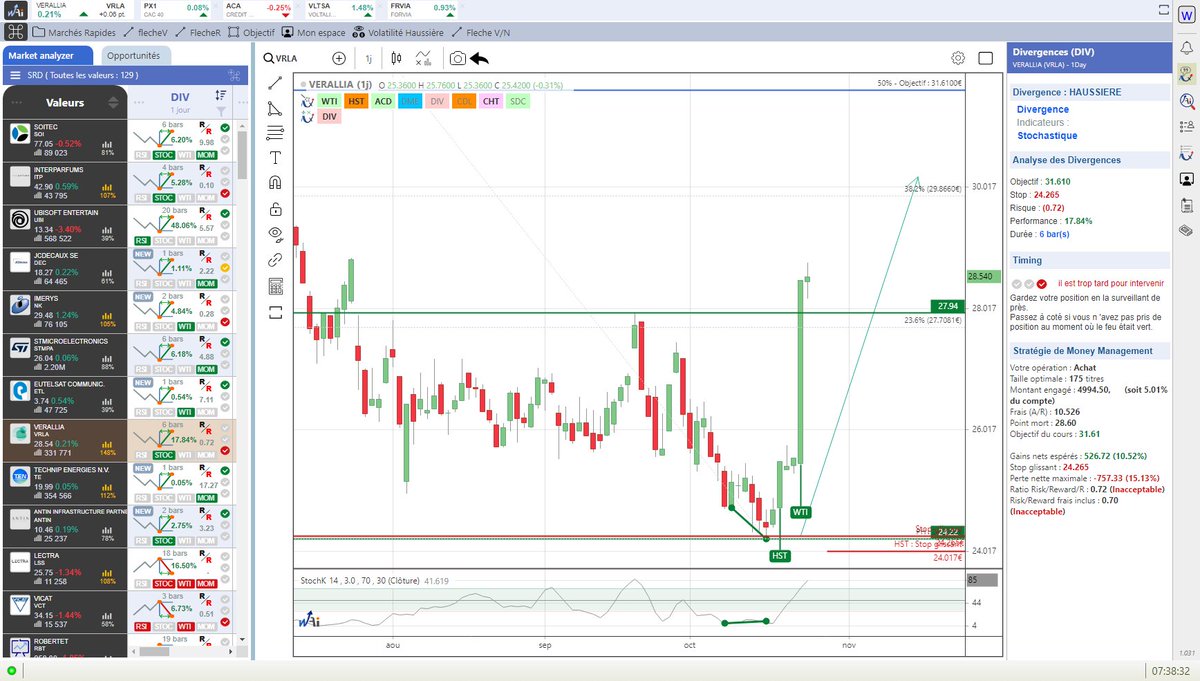Open the clipboard report sidebar icon
Image resolution: width=1200 pixels, height=681 pixels.
point(1186,205)
